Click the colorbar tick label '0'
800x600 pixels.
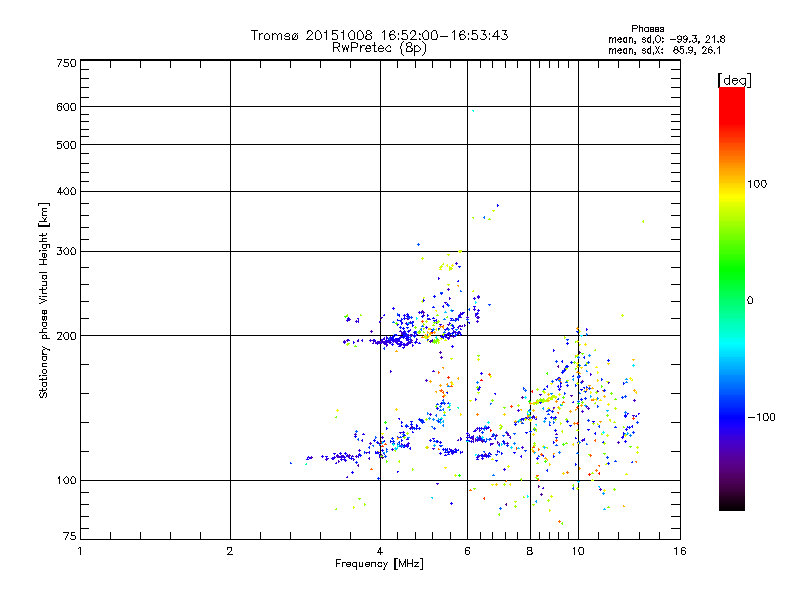coord(750,301)
